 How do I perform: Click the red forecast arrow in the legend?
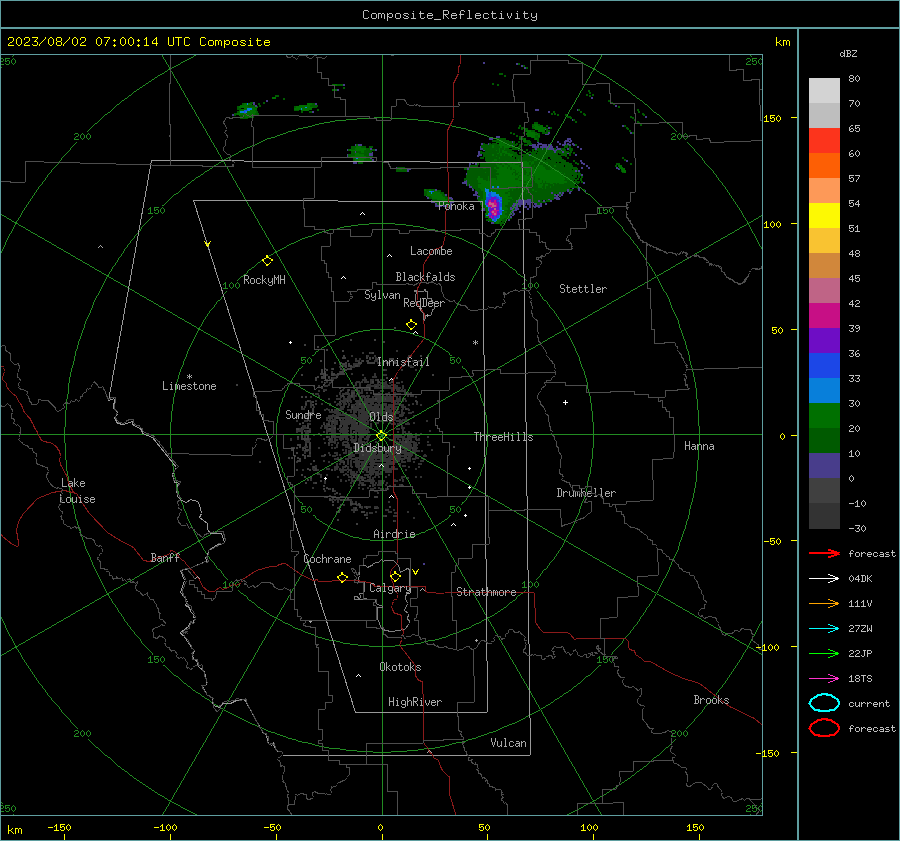coord(824,553)
